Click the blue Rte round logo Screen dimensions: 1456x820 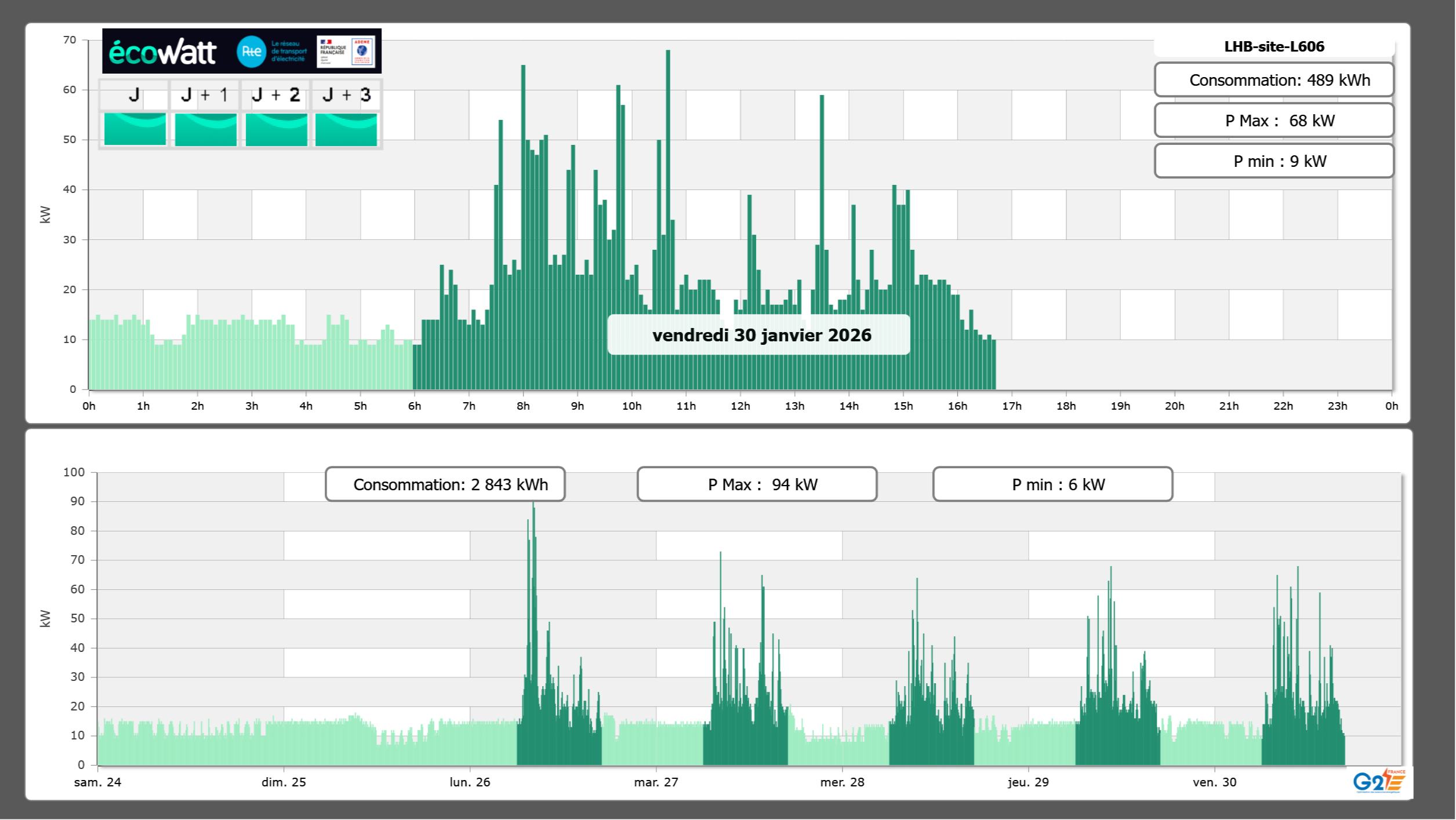(x=251, y=52)
